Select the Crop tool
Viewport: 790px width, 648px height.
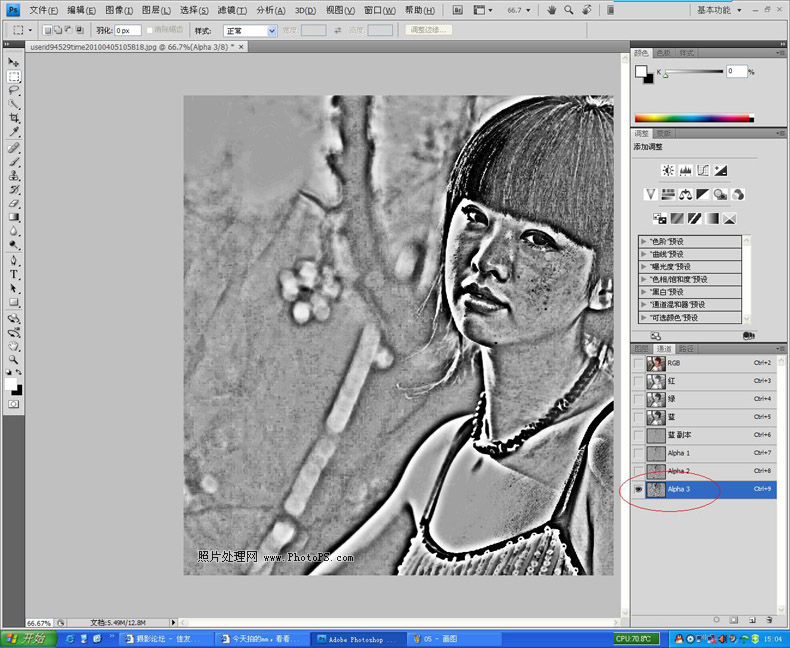point(14,118)
